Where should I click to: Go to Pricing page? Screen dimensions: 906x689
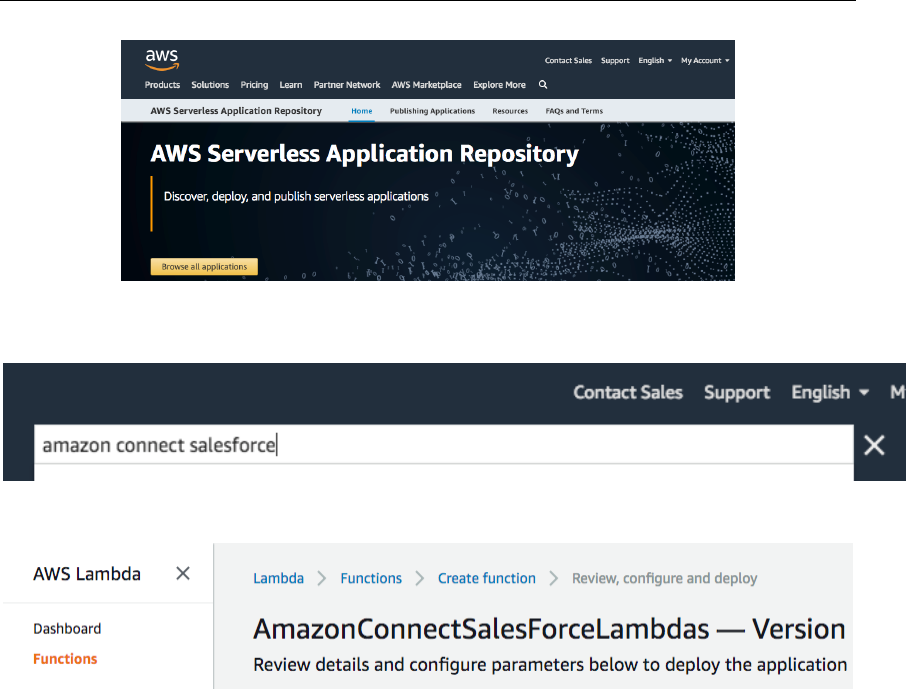click(254, 85)
